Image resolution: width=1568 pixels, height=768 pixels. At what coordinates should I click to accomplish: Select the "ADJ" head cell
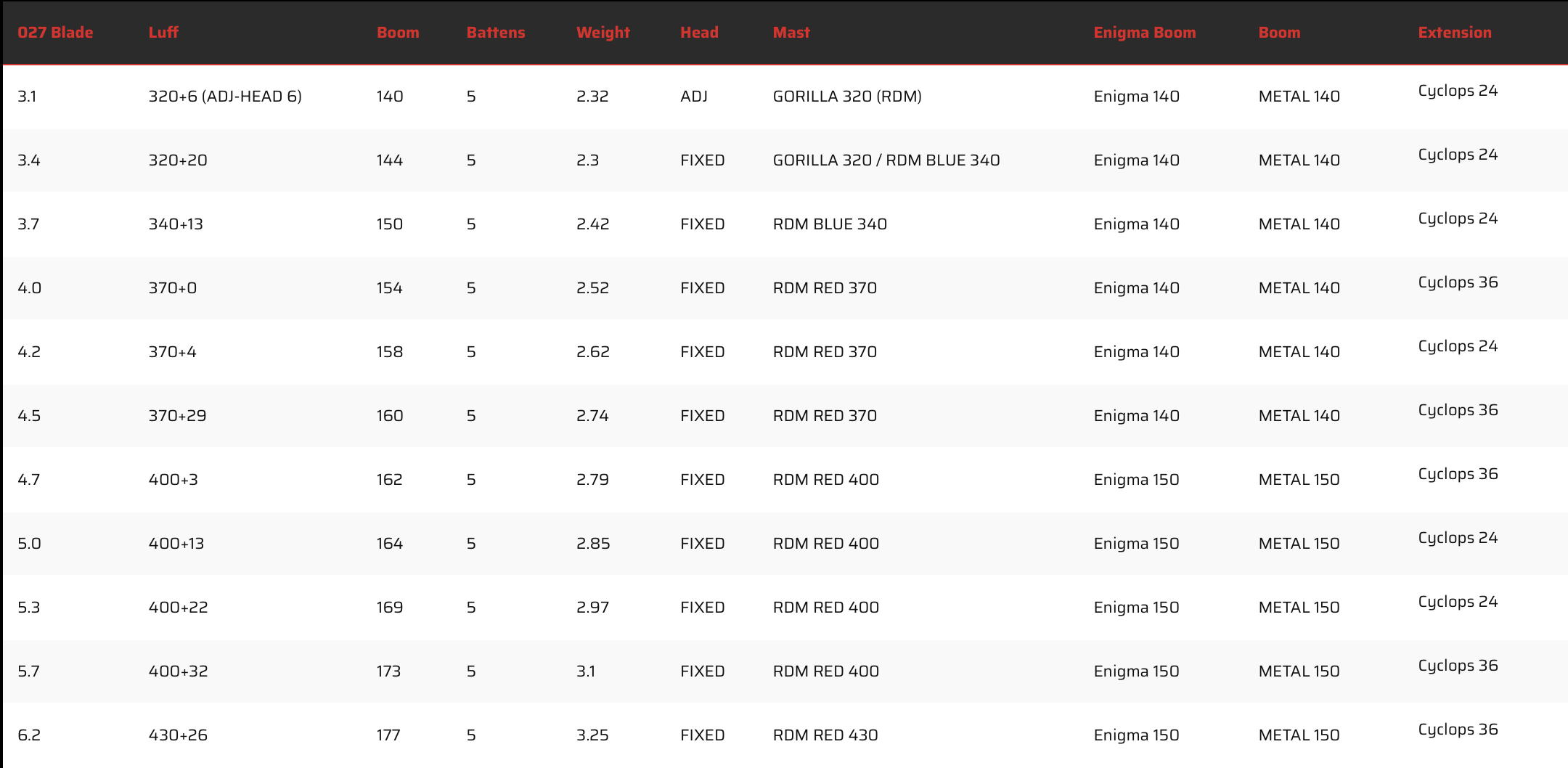(x=694, y=97)
